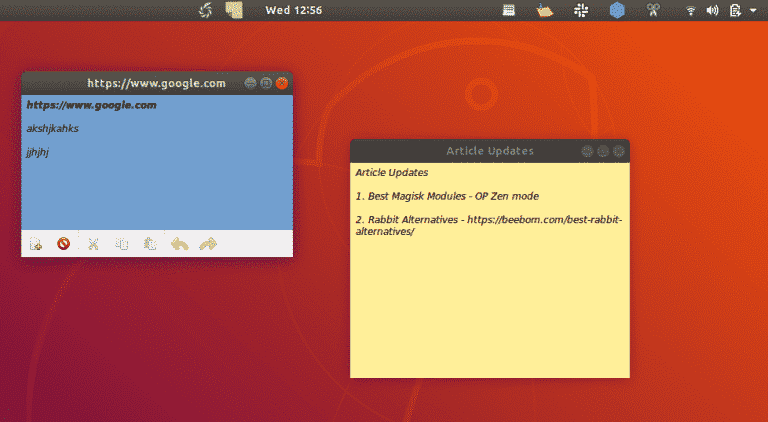Click bold https://www.google.com text in blue note
768x422 pixels.
pyautogui.click(x=92, y=105)
